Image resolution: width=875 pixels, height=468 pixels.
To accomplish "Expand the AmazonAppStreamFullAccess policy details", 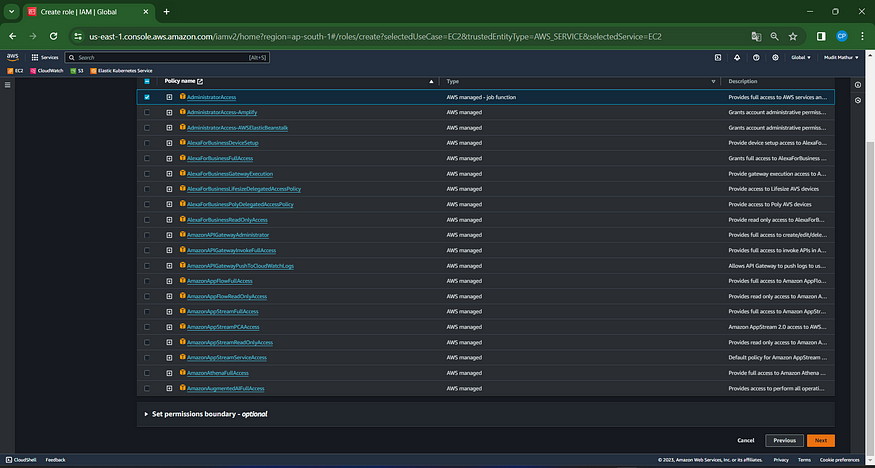I will pyautogui.click(x=169, y=311).
